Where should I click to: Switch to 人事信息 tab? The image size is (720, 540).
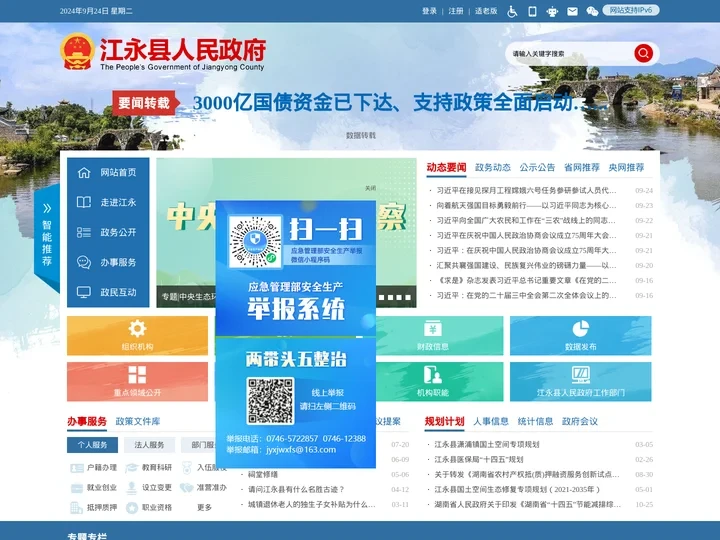pos(491,422)
